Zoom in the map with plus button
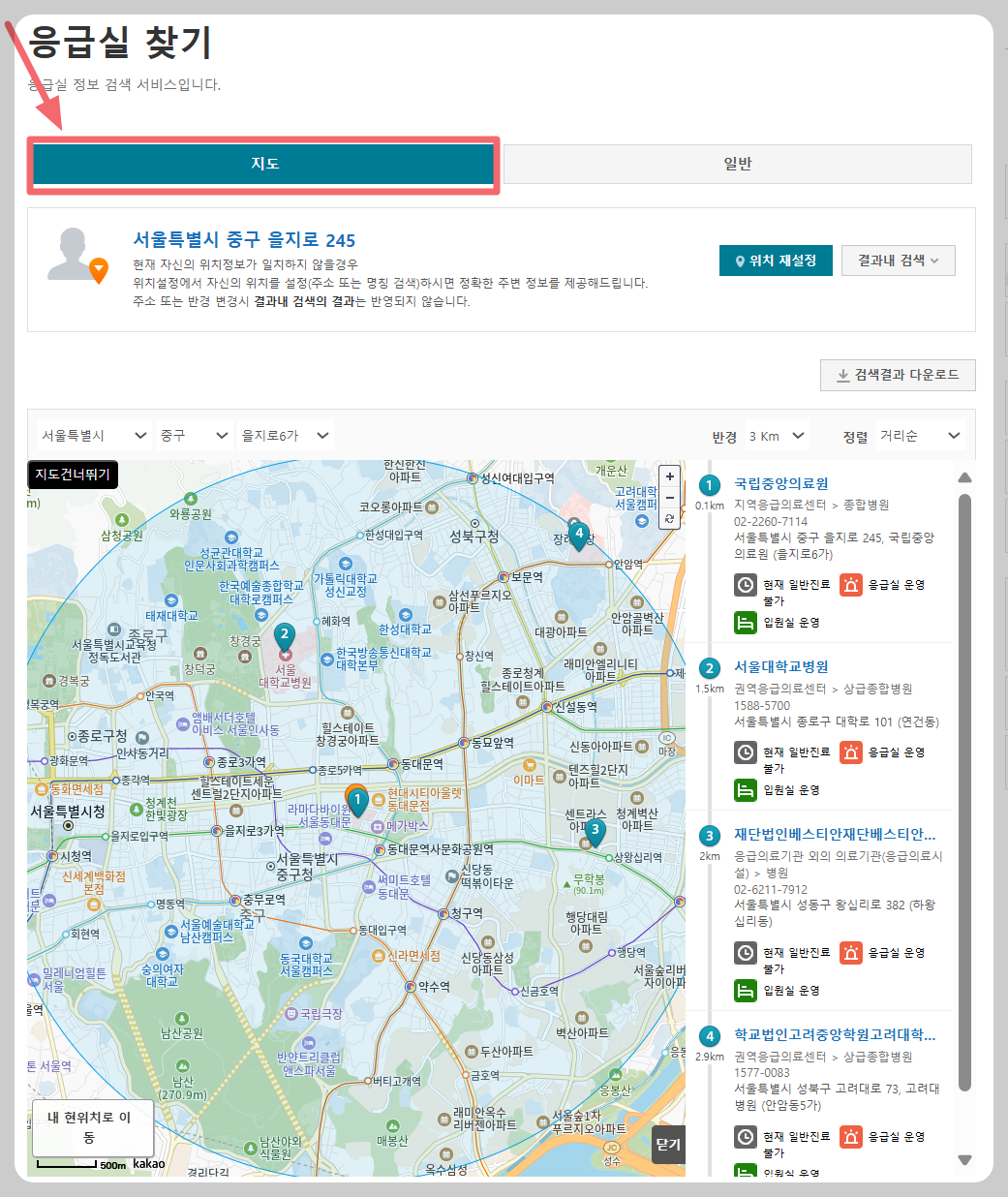Screen dimensions: 1008x1197 pos(669,476)
